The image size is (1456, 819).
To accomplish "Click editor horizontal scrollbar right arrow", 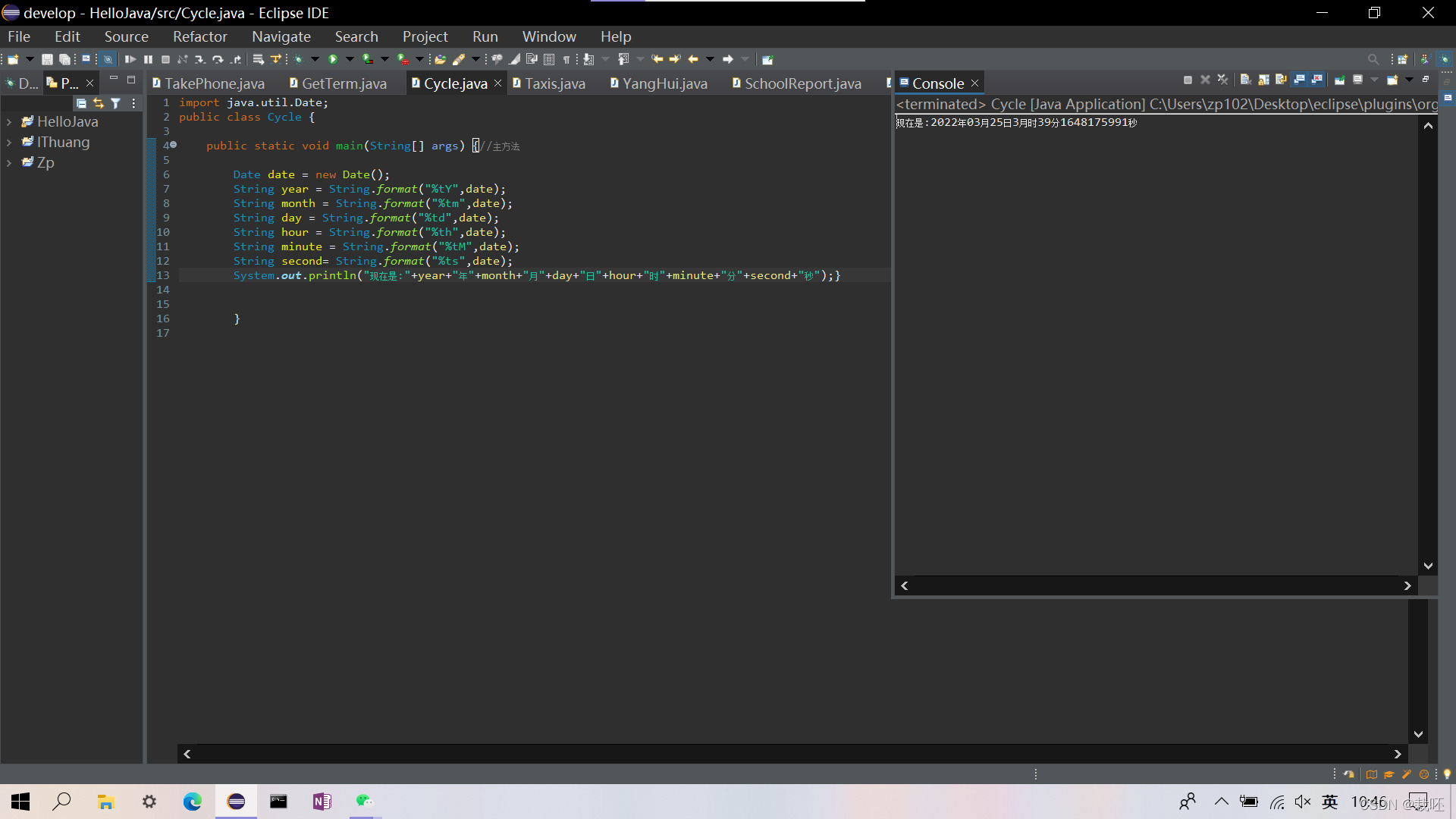I will (x=1398, y=754).
